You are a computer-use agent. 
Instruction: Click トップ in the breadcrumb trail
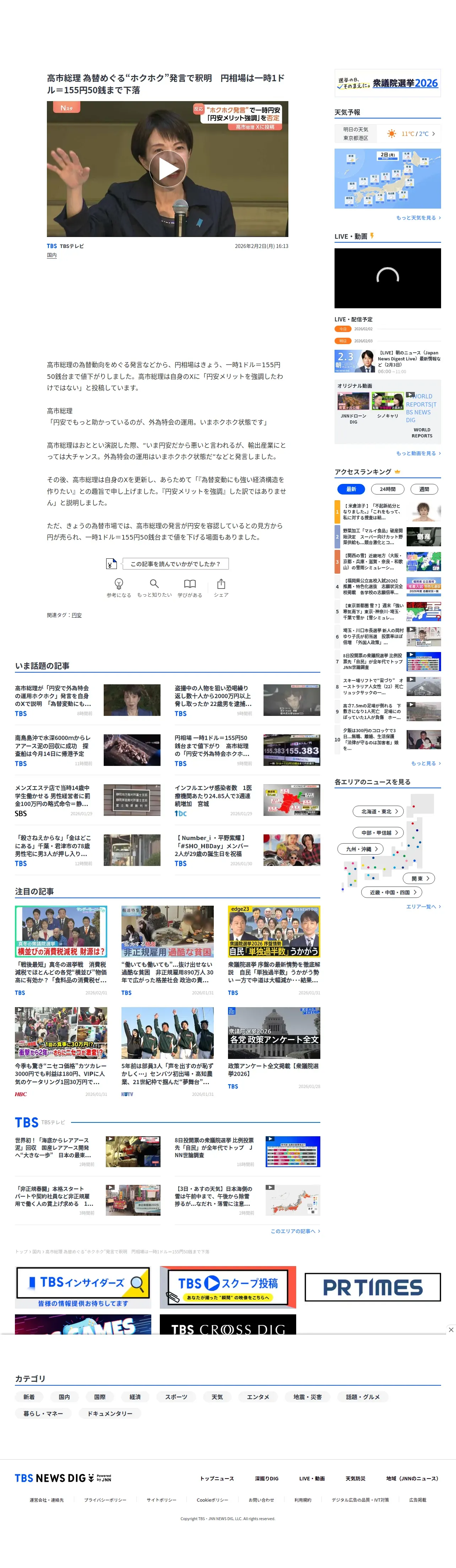click(x=21, y=1252)
